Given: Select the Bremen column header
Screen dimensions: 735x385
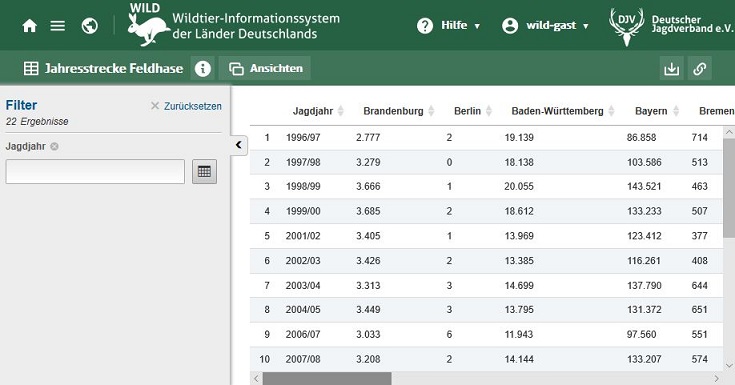Looking at the screenshot, I should click(x=716, y=111).
